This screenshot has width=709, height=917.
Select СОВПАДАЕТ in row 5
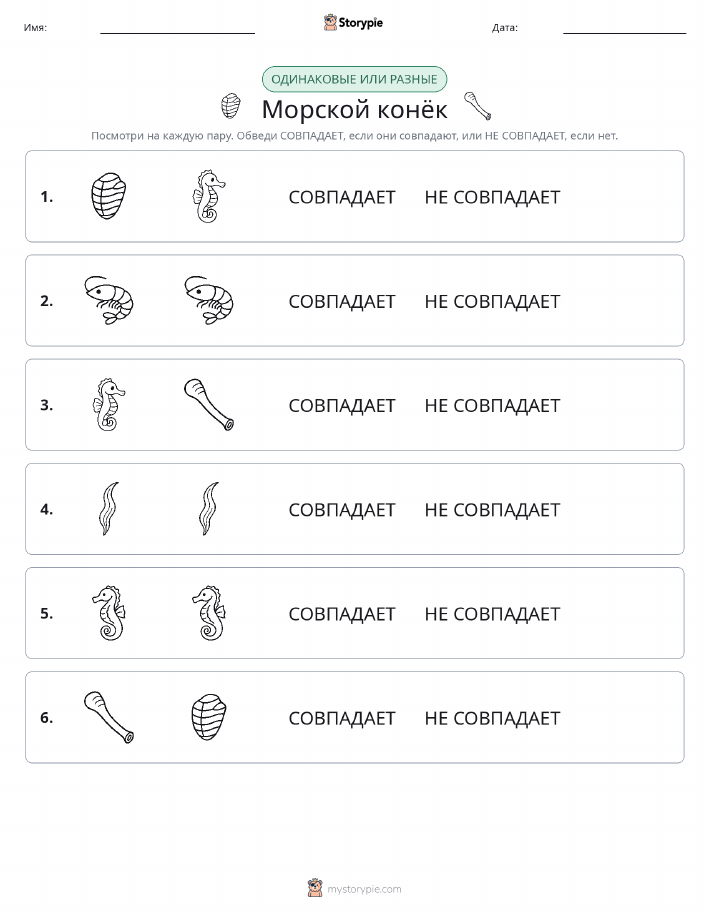[x=342, y=613]
